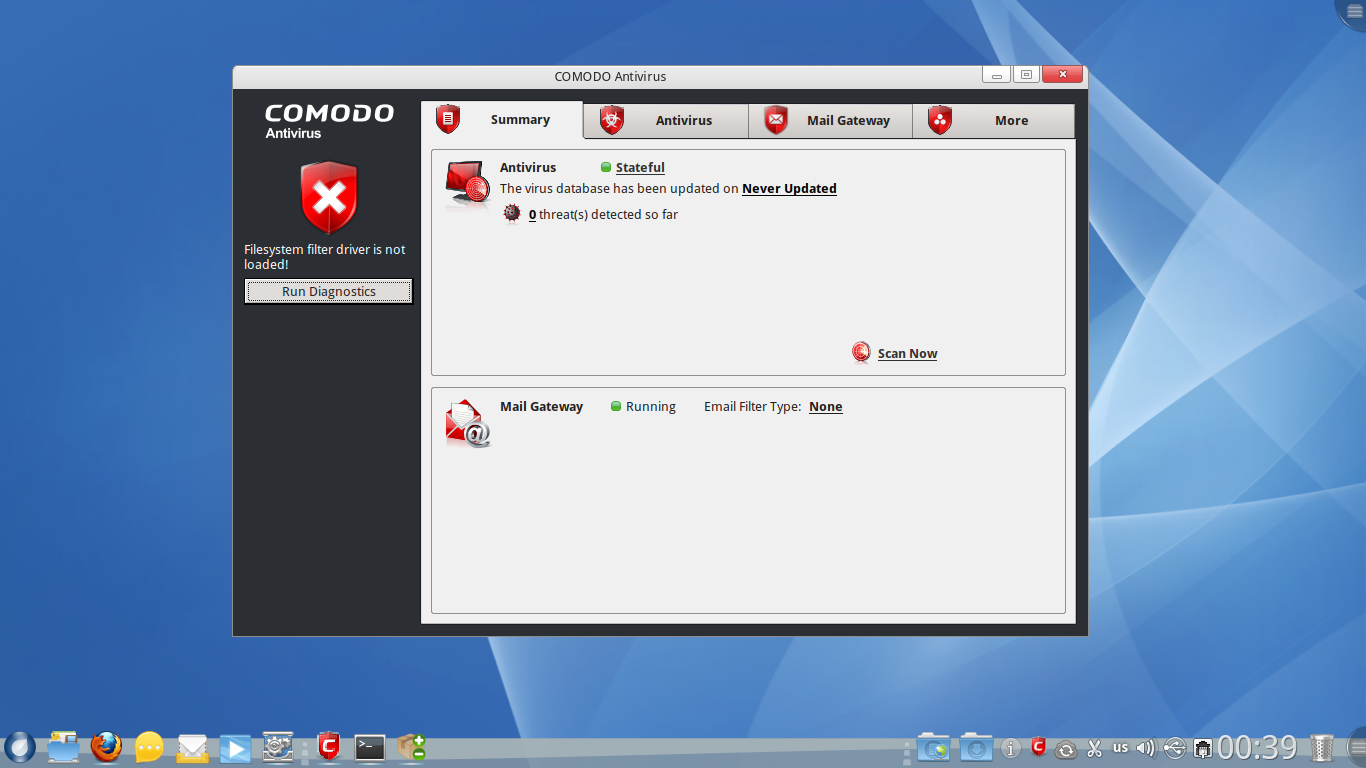Open the mail client envelope icon
Viewport: 1366px width, 768px height.
pos(192,747)
